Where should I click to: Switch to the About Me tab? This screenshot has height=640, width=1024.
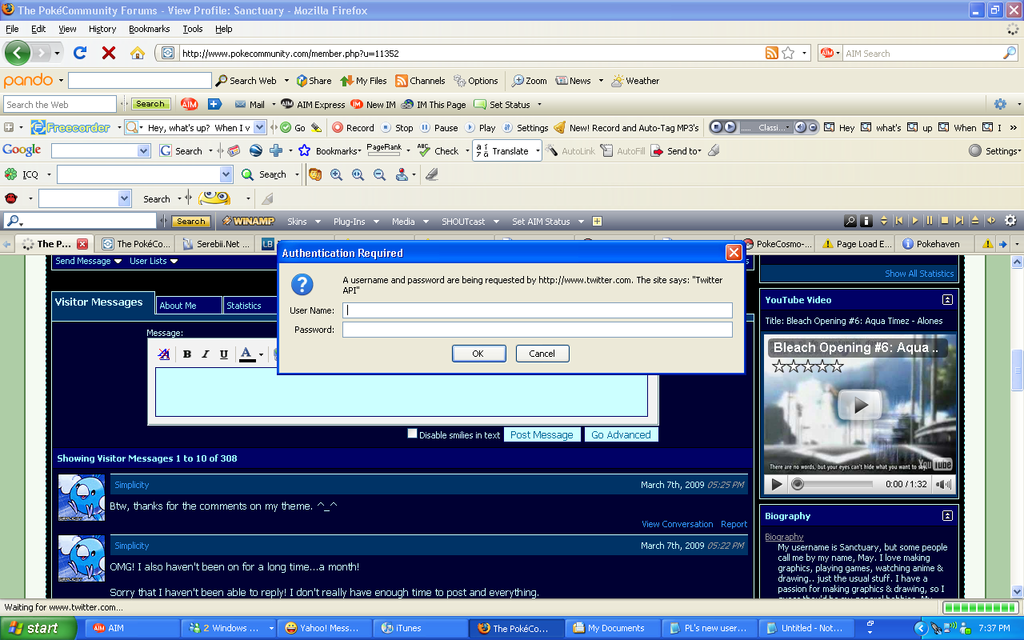point(178,306)
